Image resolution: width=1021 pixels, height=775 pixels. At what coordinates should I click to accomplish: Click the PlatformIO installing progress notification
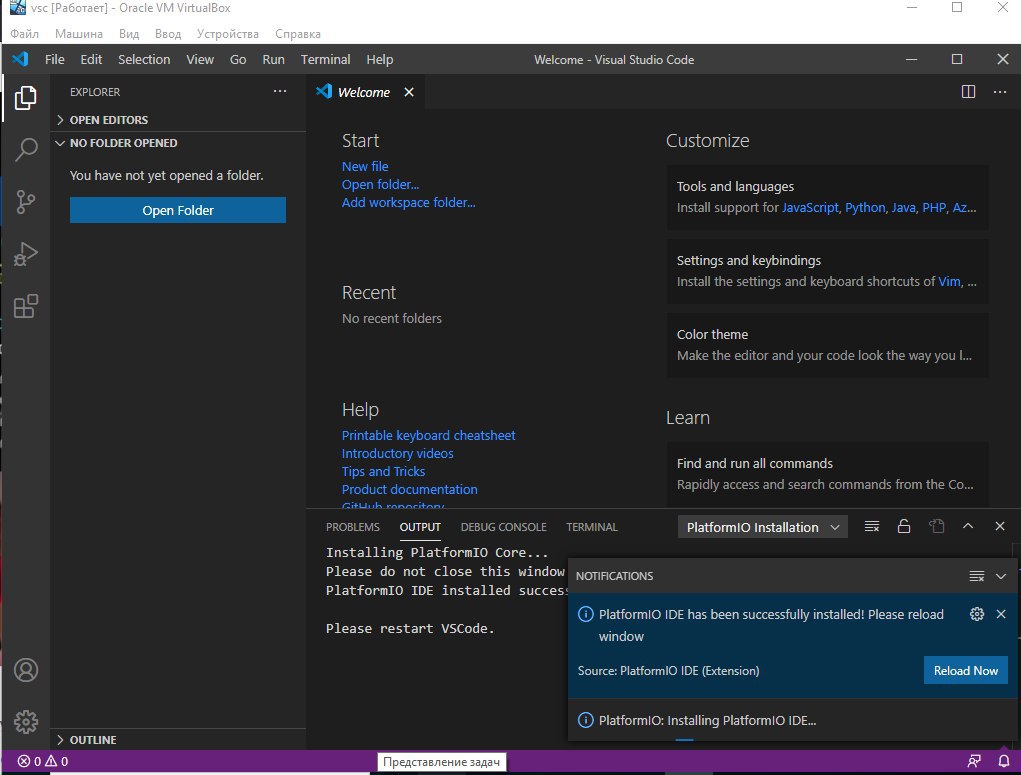(x=790, y=720)
